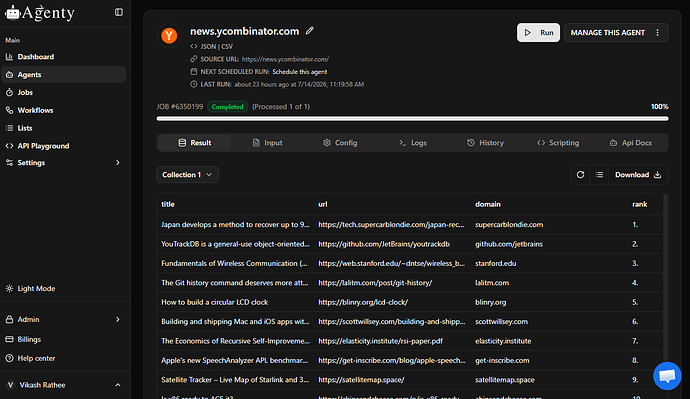Image resolution: width=690 pixels, height=399 pixels.
Task: Click the V user avatar
Action: click(11, 385)
